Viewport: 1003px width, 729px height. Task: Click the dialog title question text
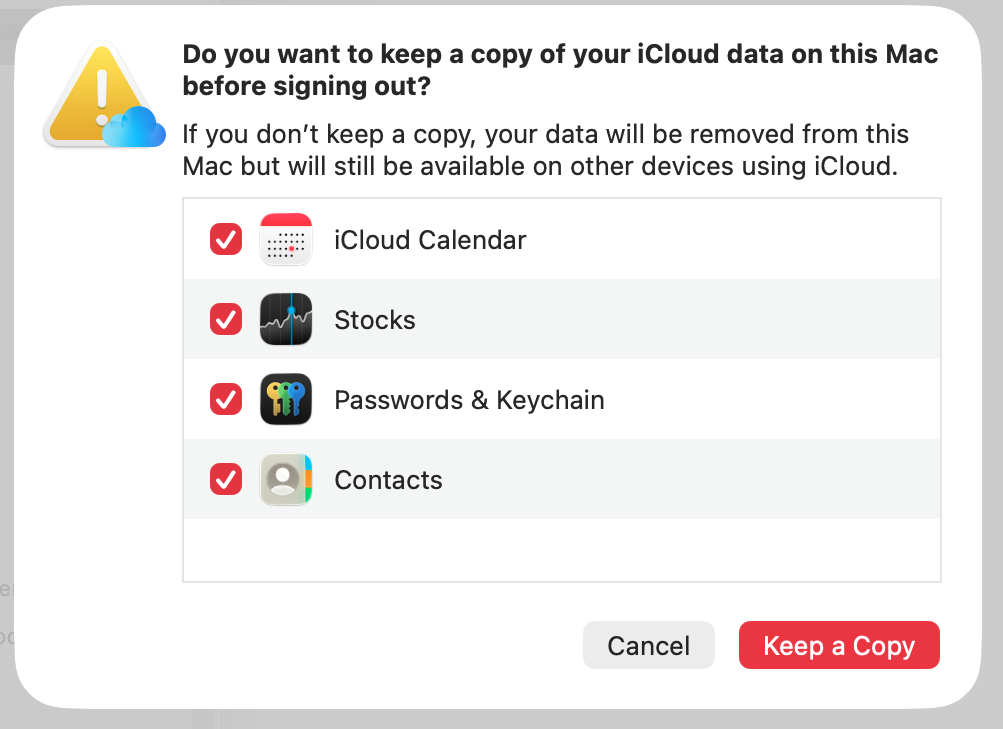(x=559, y=70)
